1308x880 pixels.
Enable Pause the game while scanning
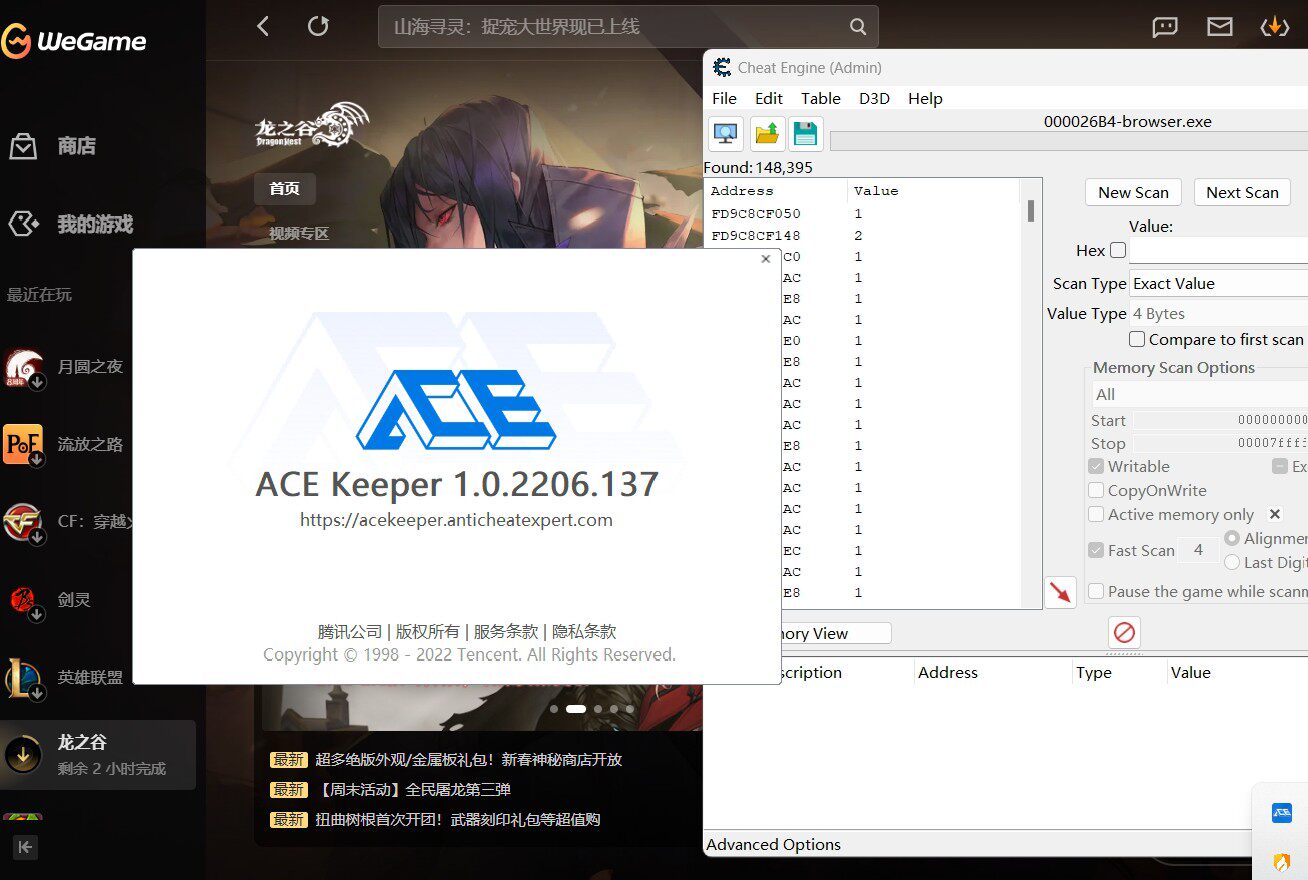[1096, 591]
